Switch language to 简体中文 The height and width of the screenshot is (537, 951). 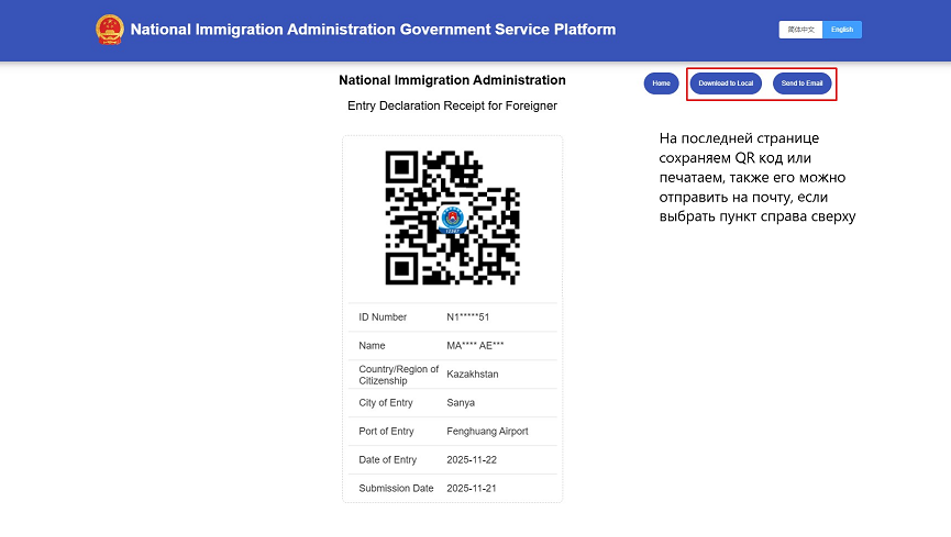(801, 30)
